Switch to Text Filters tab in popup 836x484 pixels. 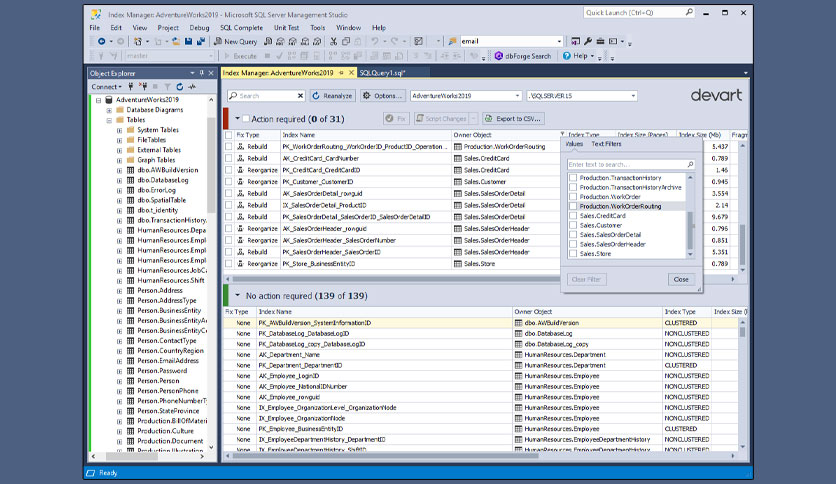(x=606, y=144)
